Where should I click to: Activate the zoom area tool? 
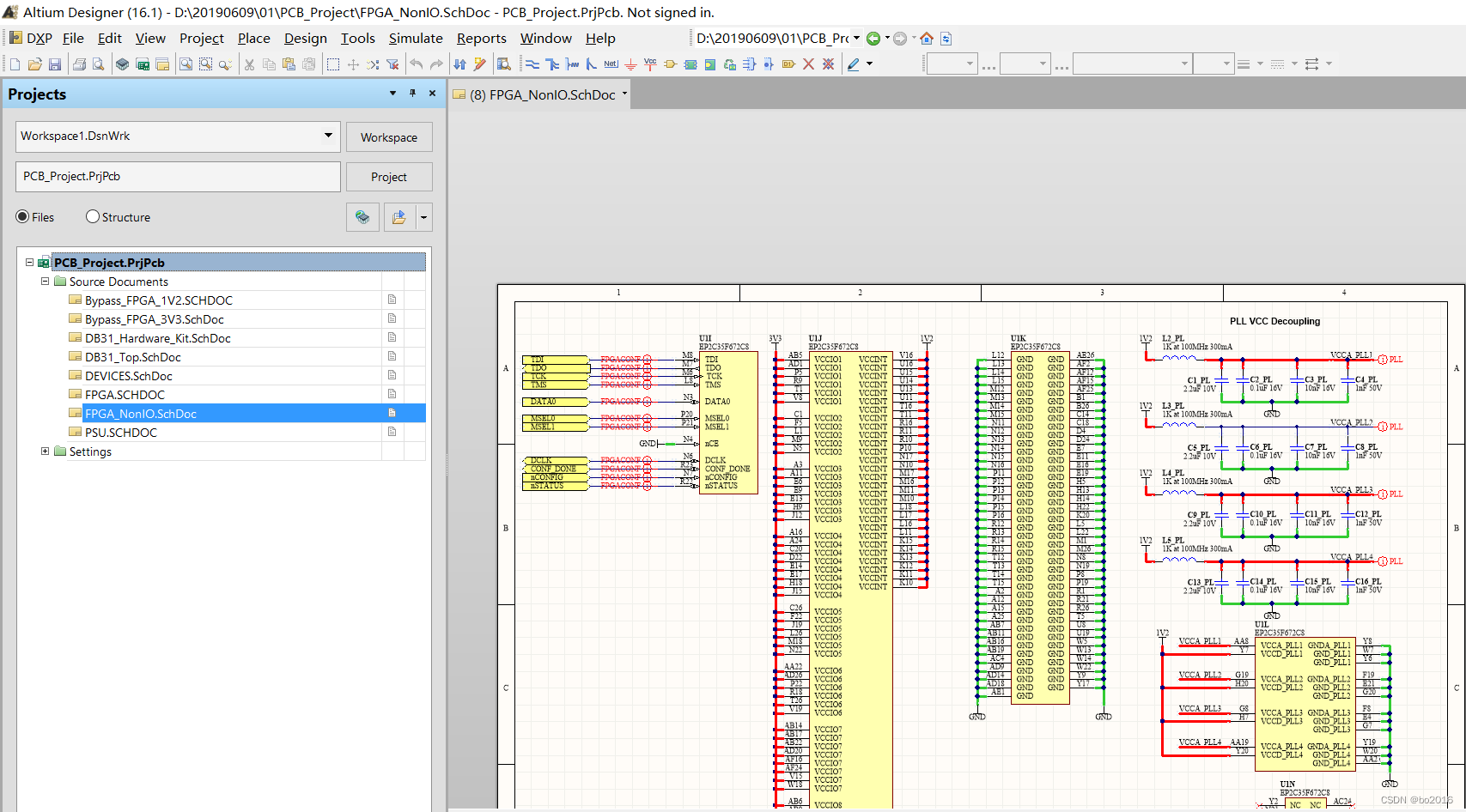pyautogui.click(x=205, y=64)
